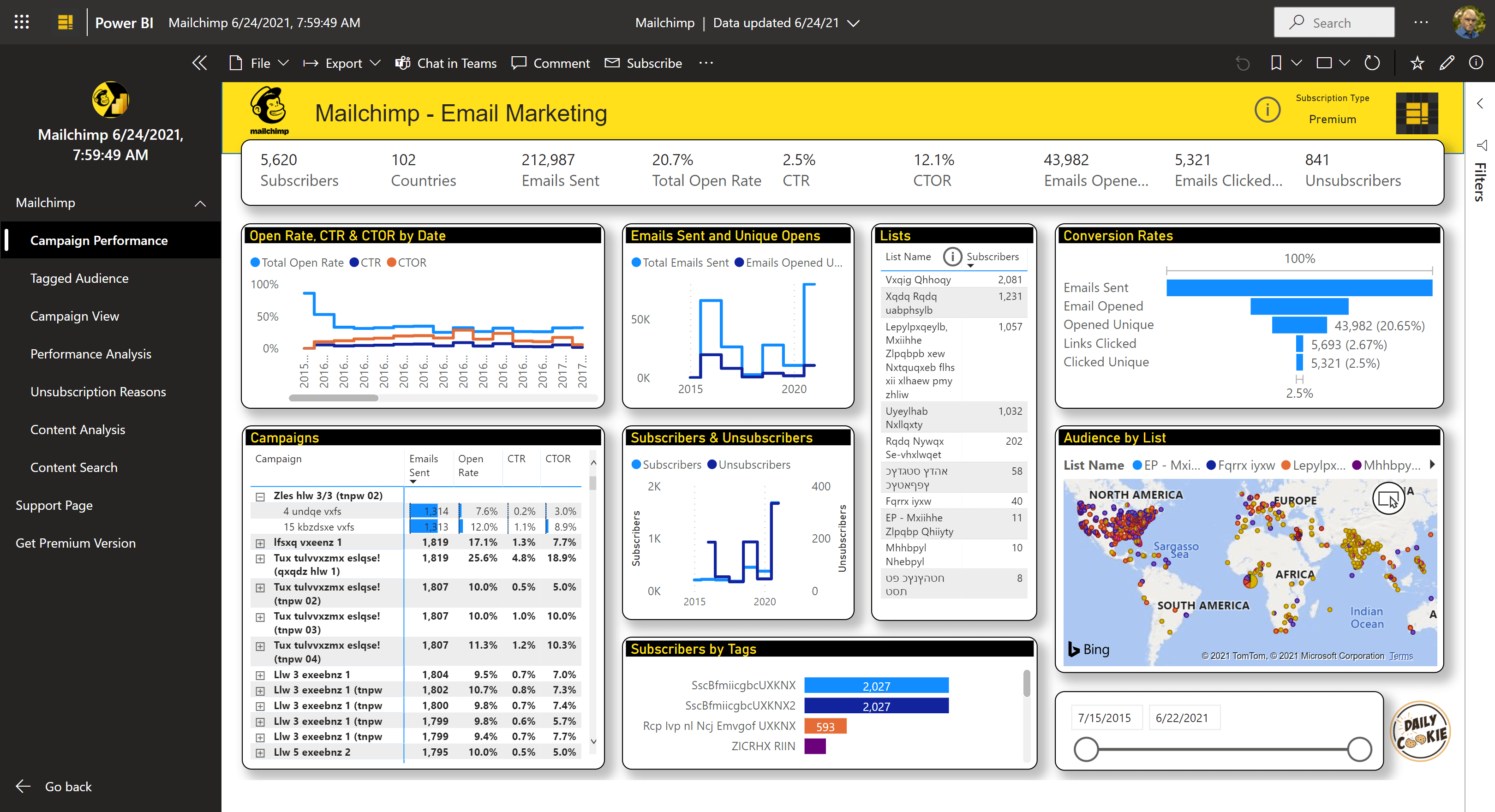Open the app launcher waffle icon

pyautogui.click(x=22, y=22)
